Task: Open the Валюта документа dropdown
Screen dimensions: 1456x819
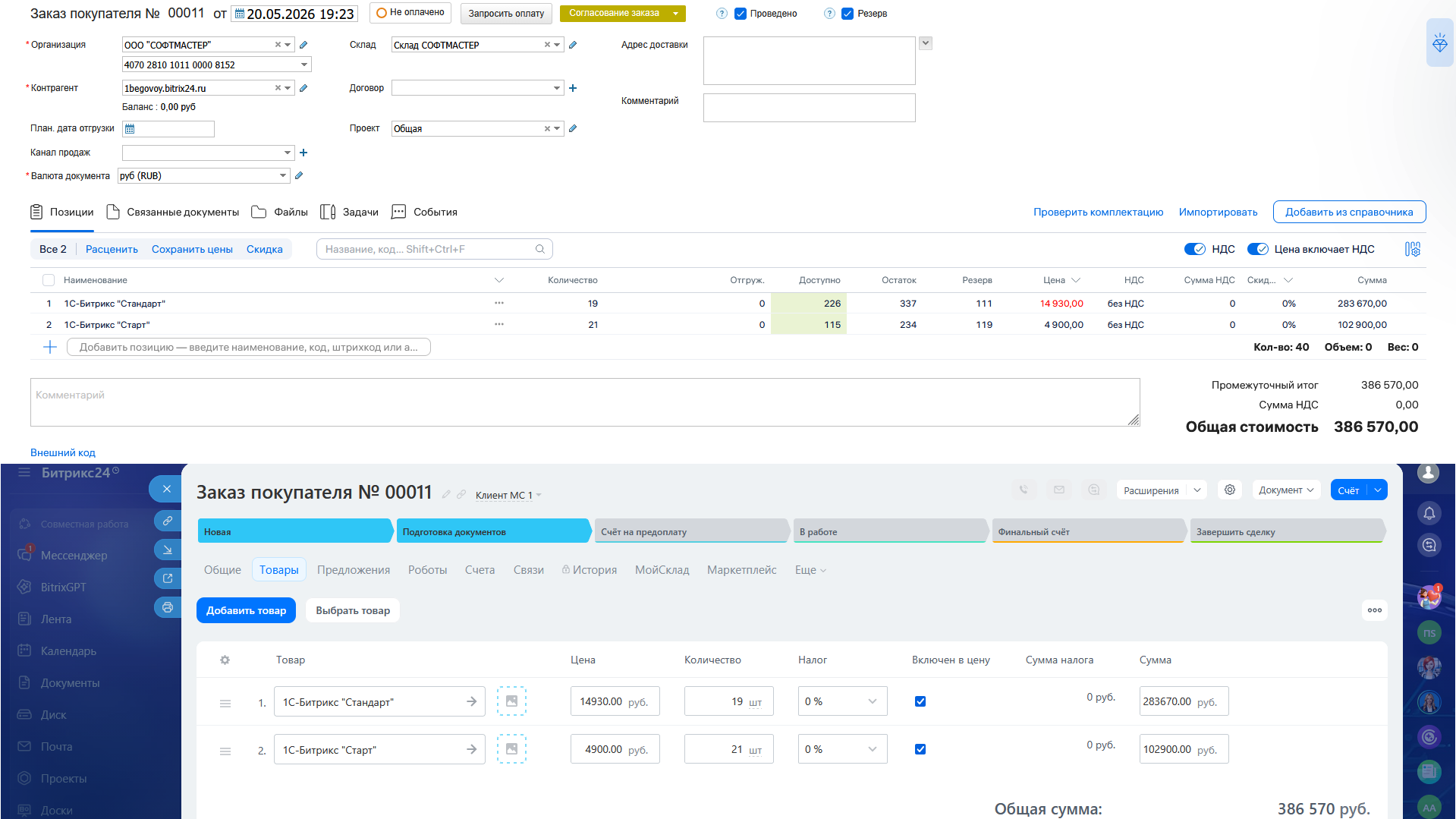Action: click(x=283, y=175)
